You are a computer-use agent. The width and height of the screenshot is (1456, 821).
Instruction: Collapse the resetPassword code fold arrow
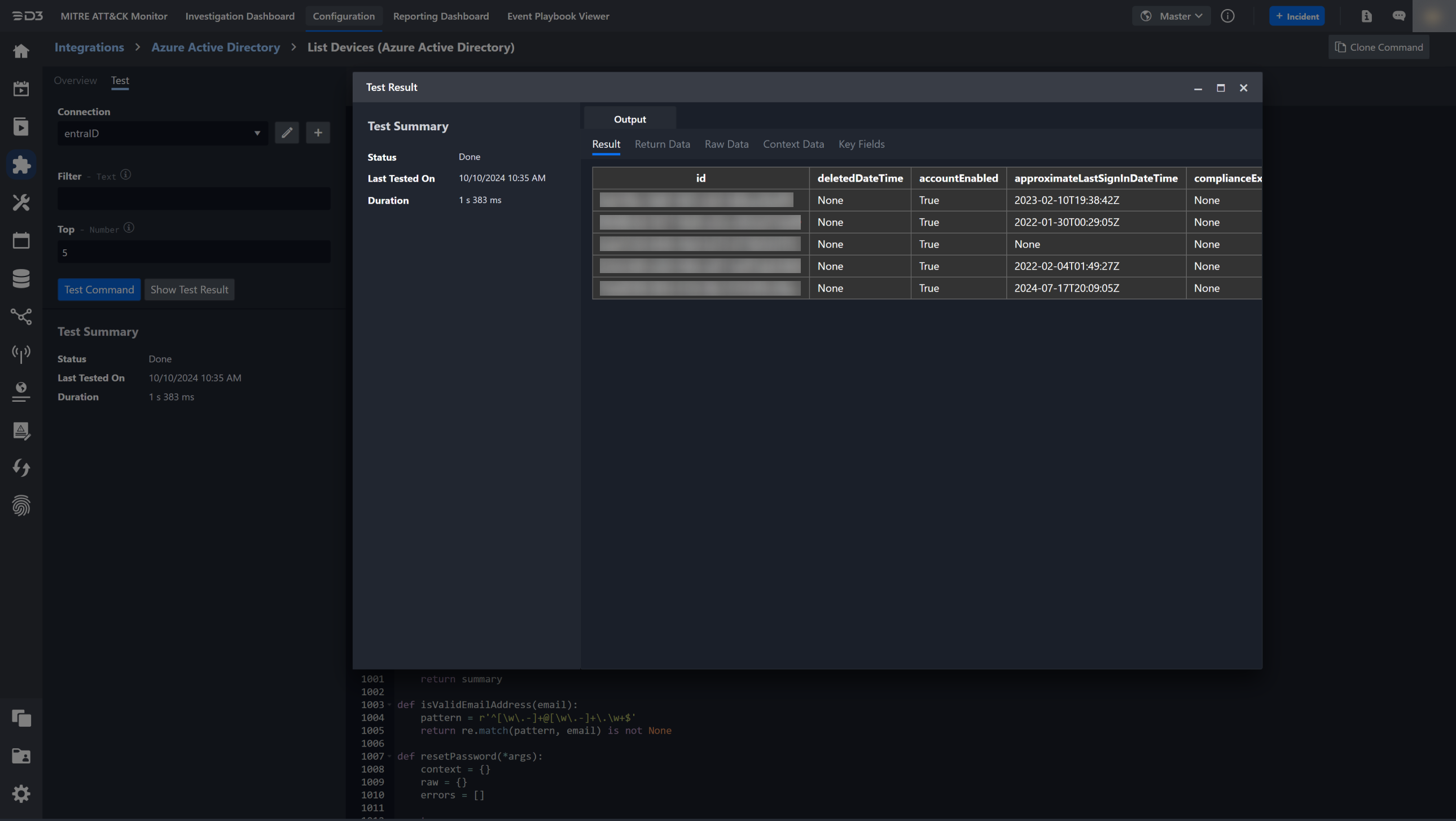[389, 756]
